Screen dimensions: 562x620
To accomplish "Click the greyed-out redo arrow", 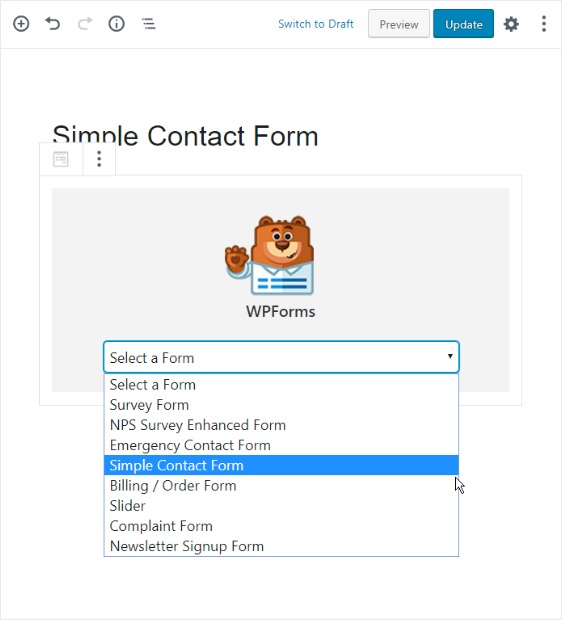I will point(85,24).
